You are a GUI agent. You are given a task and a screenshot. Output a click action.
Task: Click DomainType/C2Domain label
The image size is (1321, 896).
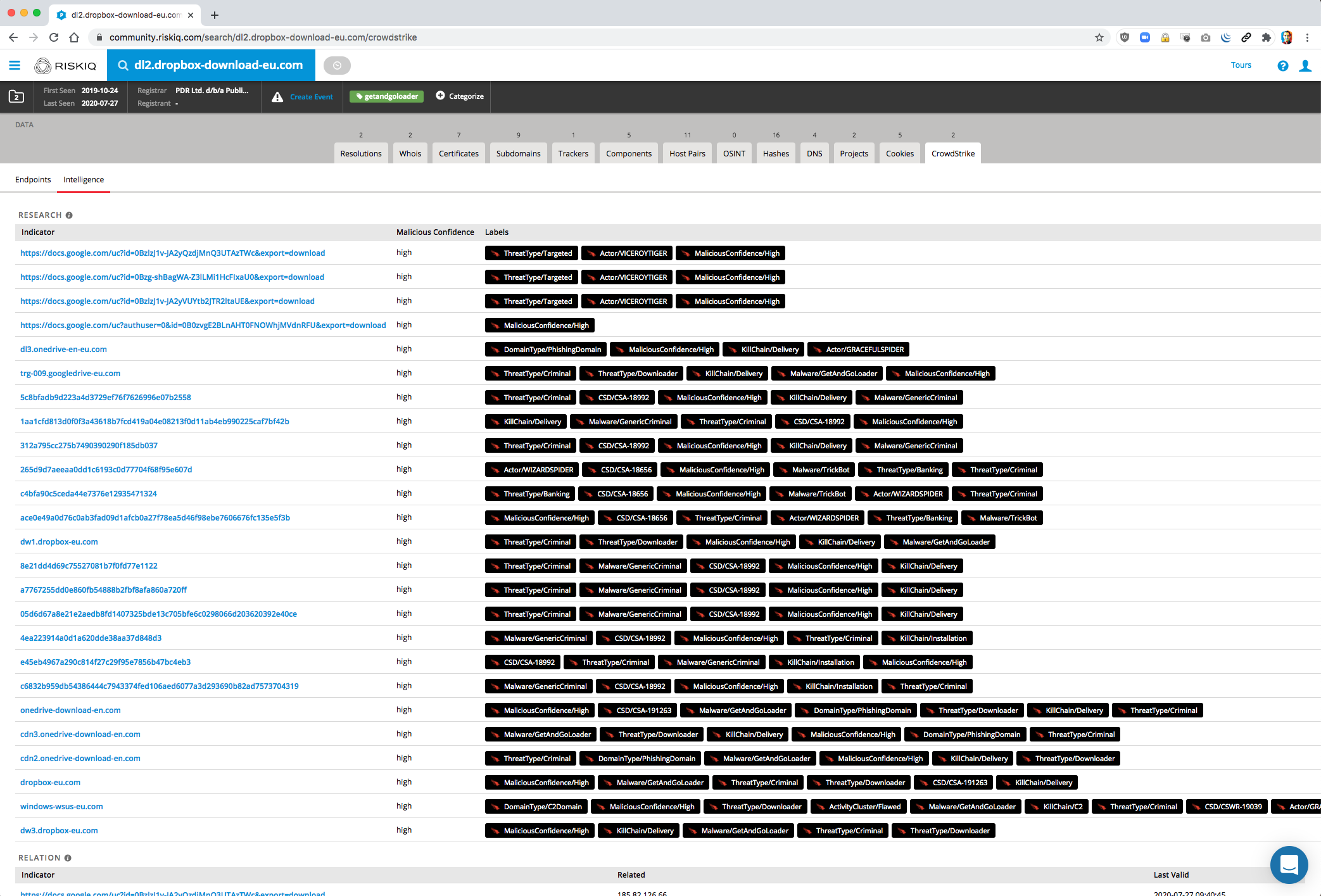[x=536, y=807]
